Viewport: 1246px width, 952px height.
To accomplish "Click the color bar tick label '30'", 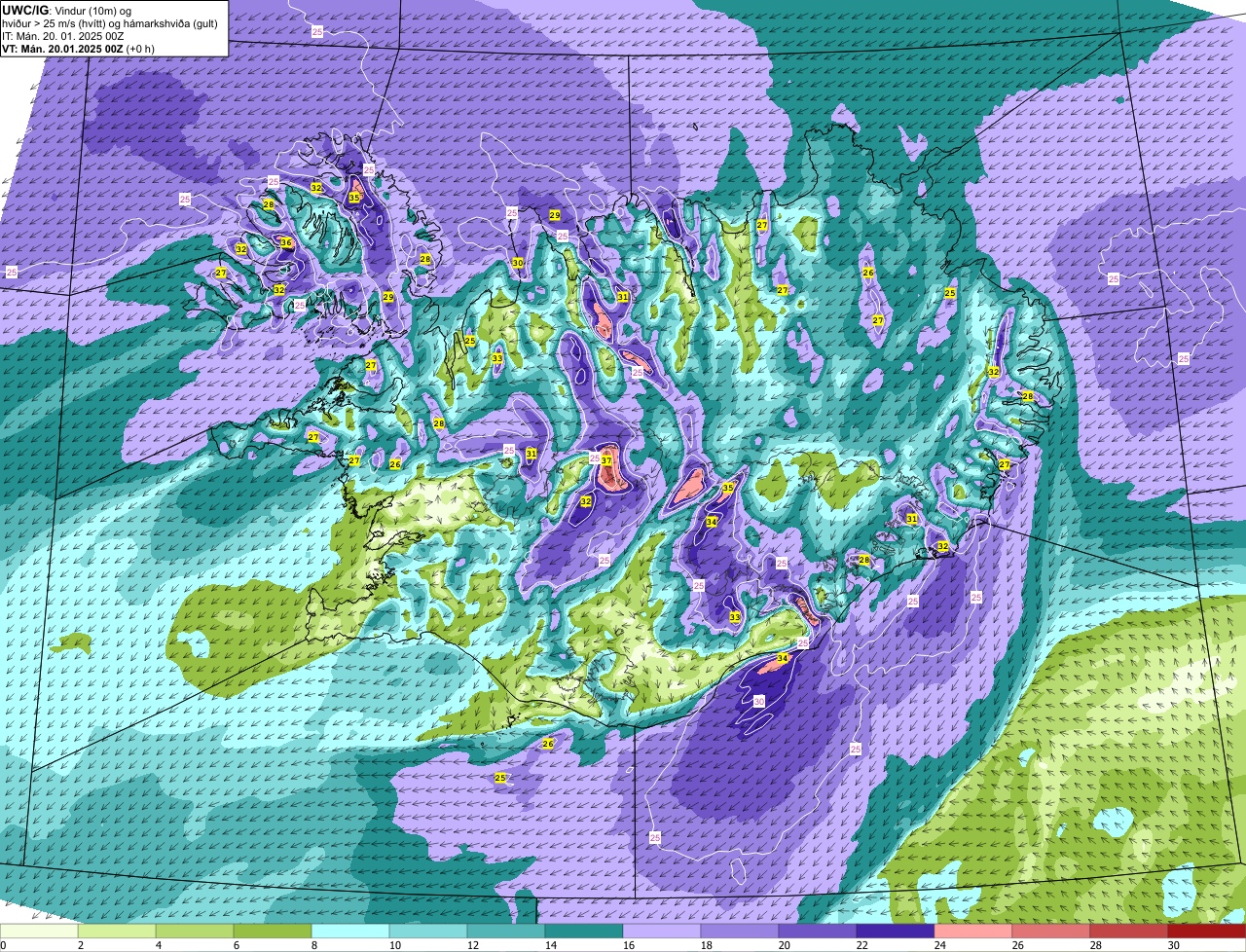I will coord(1173,945).
